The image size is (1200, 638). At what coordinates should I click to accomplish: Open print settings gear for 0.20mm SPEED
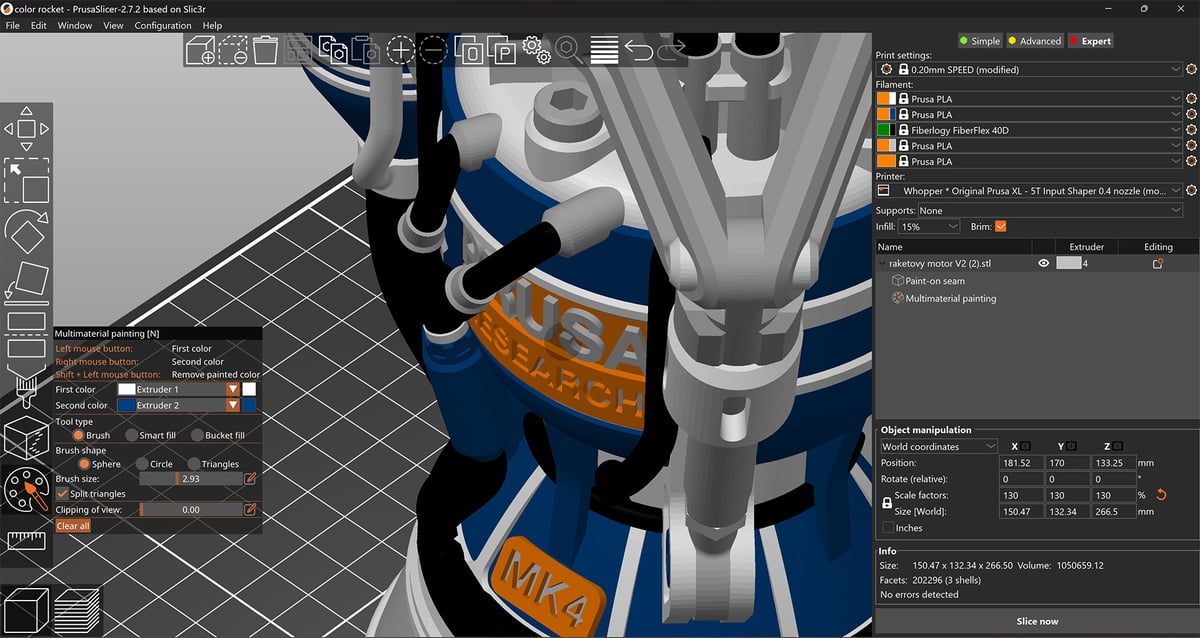coord(1191,69)
